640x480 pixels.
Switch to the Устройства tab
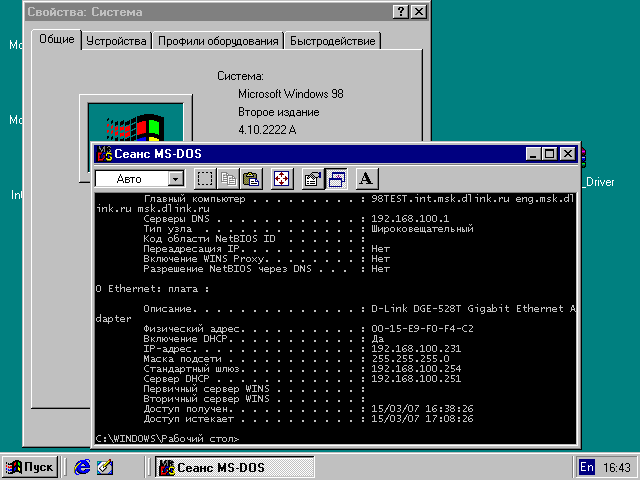[116, 41]
